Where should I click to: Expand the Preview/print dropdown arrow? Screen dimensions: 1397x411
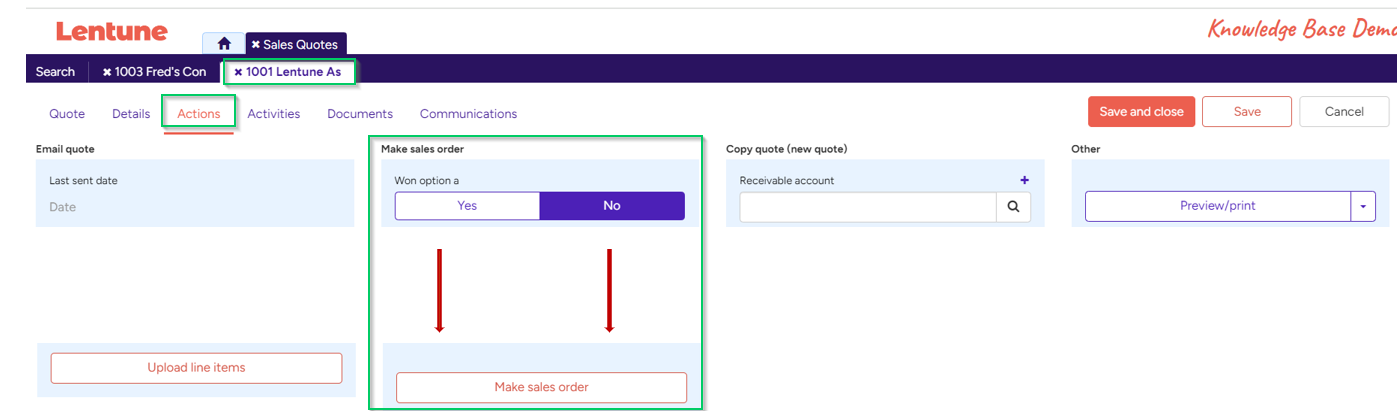(1363, 206)
